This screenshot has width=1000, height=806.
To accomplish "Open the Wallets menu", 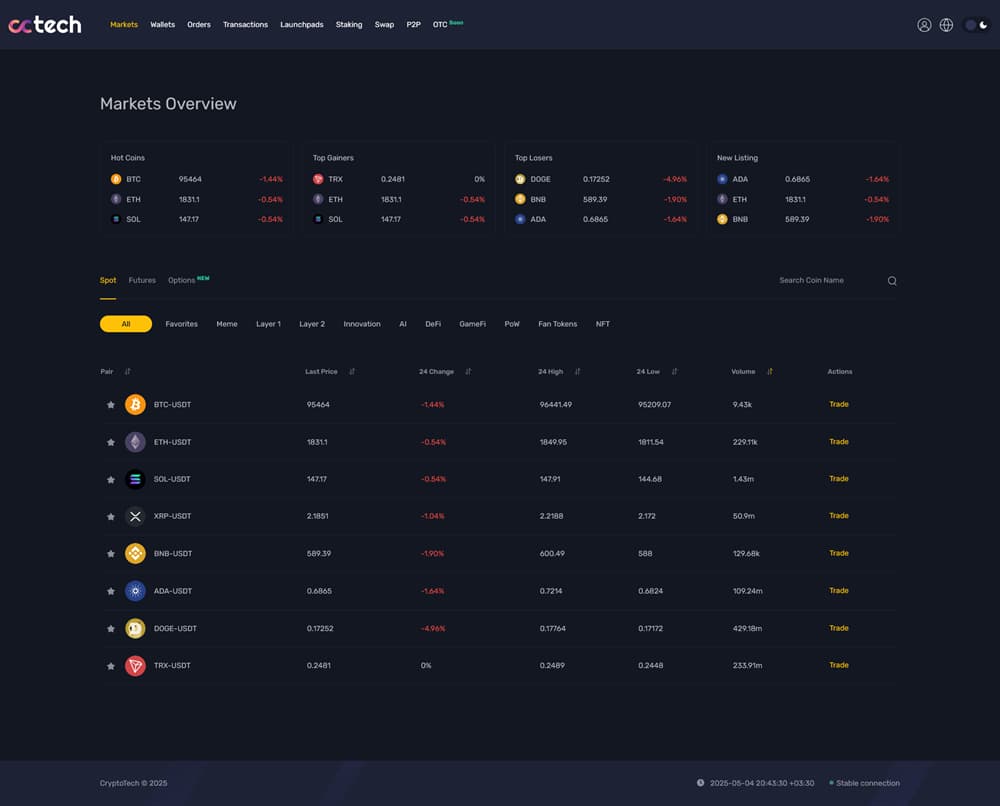I will coord(163,25).
